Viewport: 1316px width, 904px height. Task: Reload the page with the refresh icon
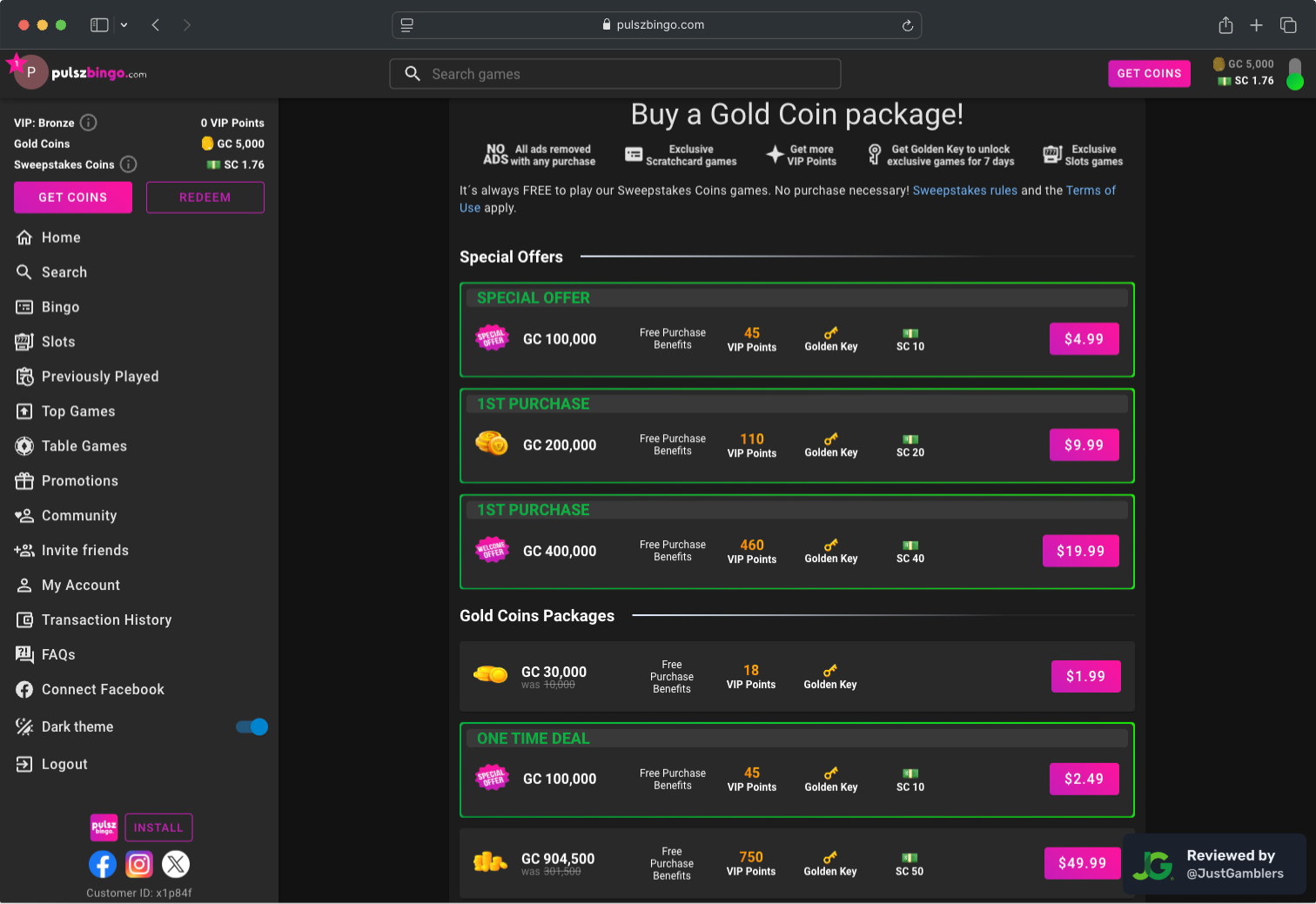pyautogui.click(x=908, y=25)
